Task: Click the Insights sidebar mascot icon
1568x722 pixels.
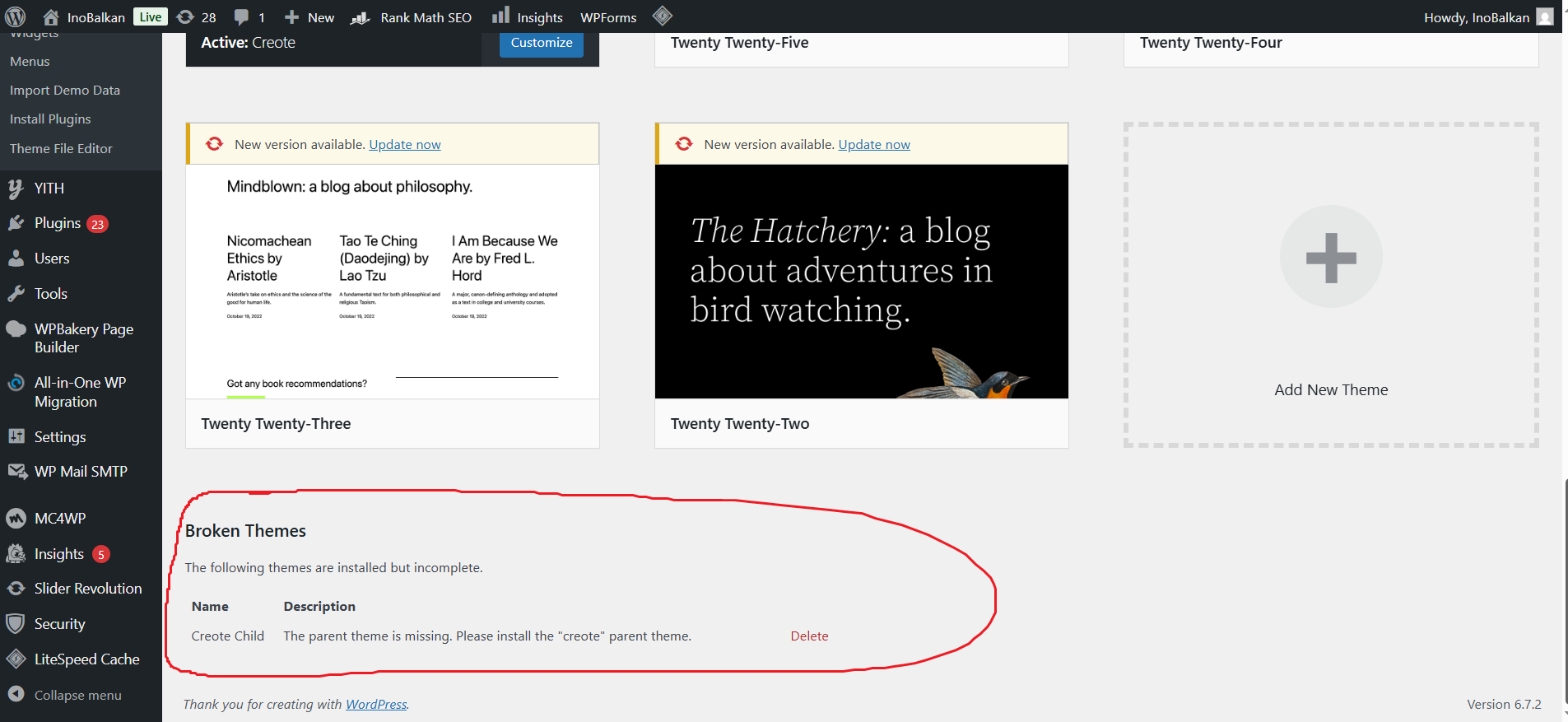Action: (x=16, y=554)
